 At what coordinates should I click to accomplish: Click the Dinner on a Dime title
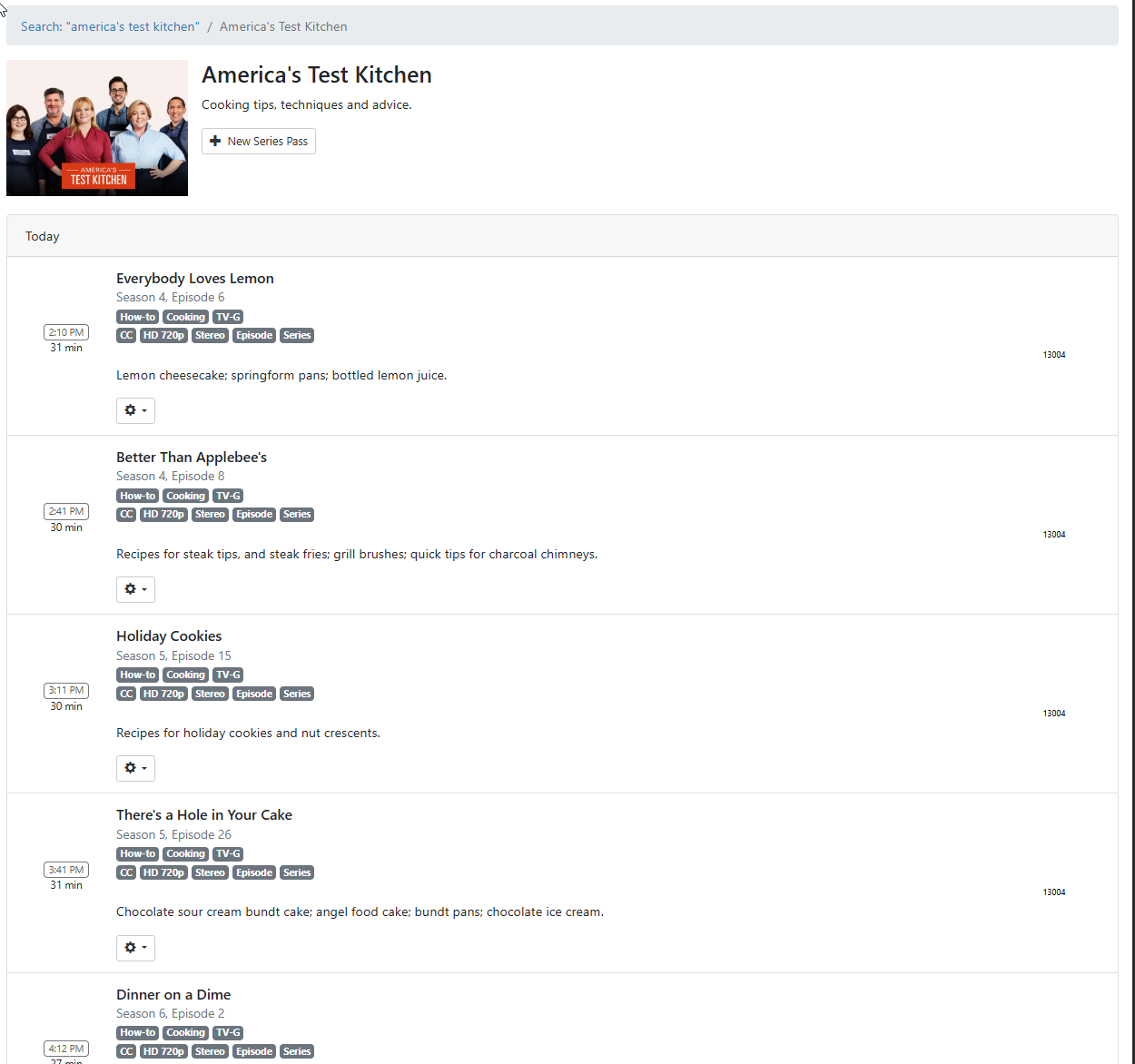coord(173,995)
